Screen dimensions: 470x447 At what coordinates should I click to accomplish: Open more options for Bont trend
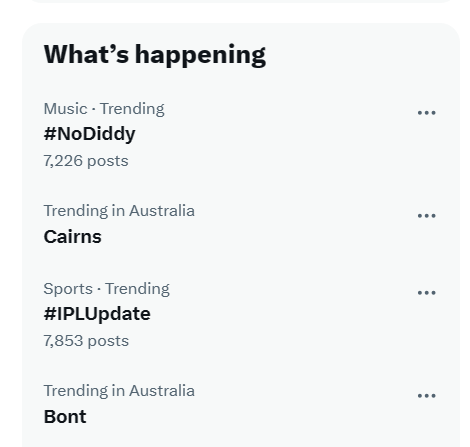[426, 396]
